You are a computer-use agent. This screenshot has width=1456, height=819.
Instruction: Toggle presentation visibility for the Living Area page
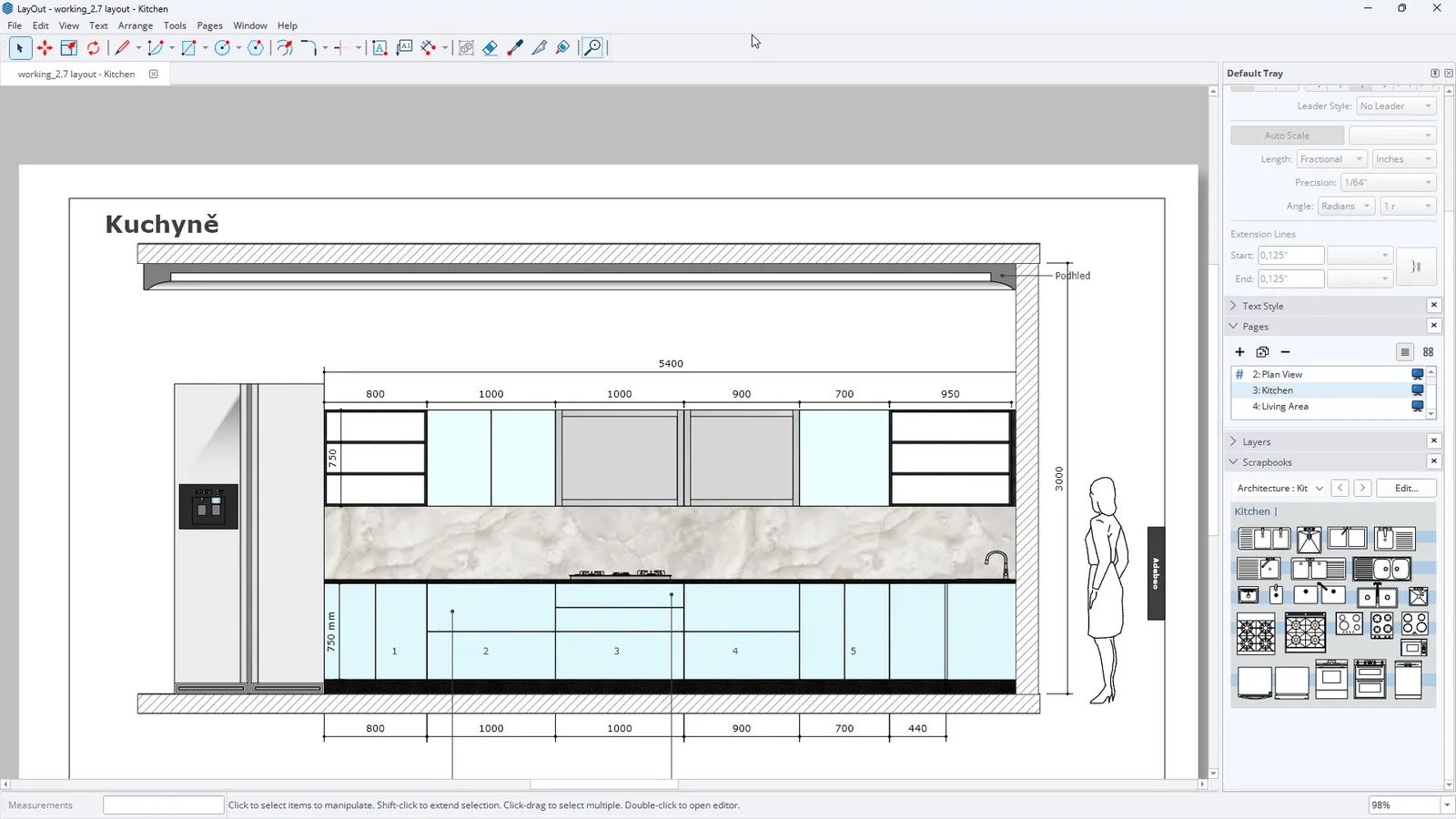[1417, 407]
